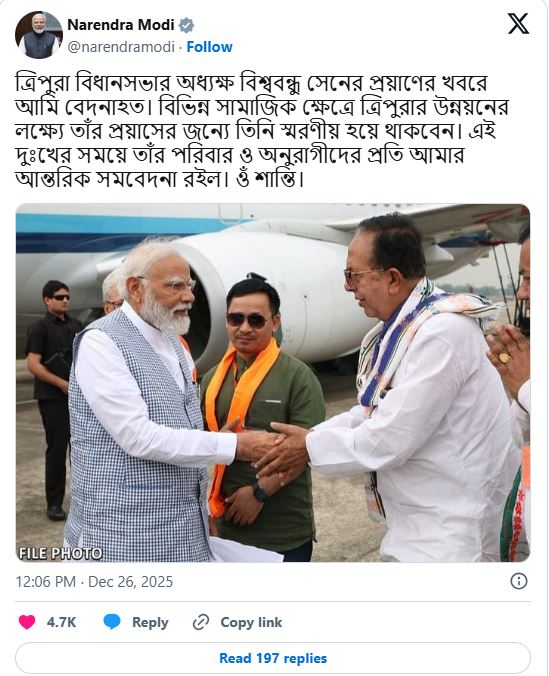Click the blue reply speech bubble icon

(x=112, y=622)
